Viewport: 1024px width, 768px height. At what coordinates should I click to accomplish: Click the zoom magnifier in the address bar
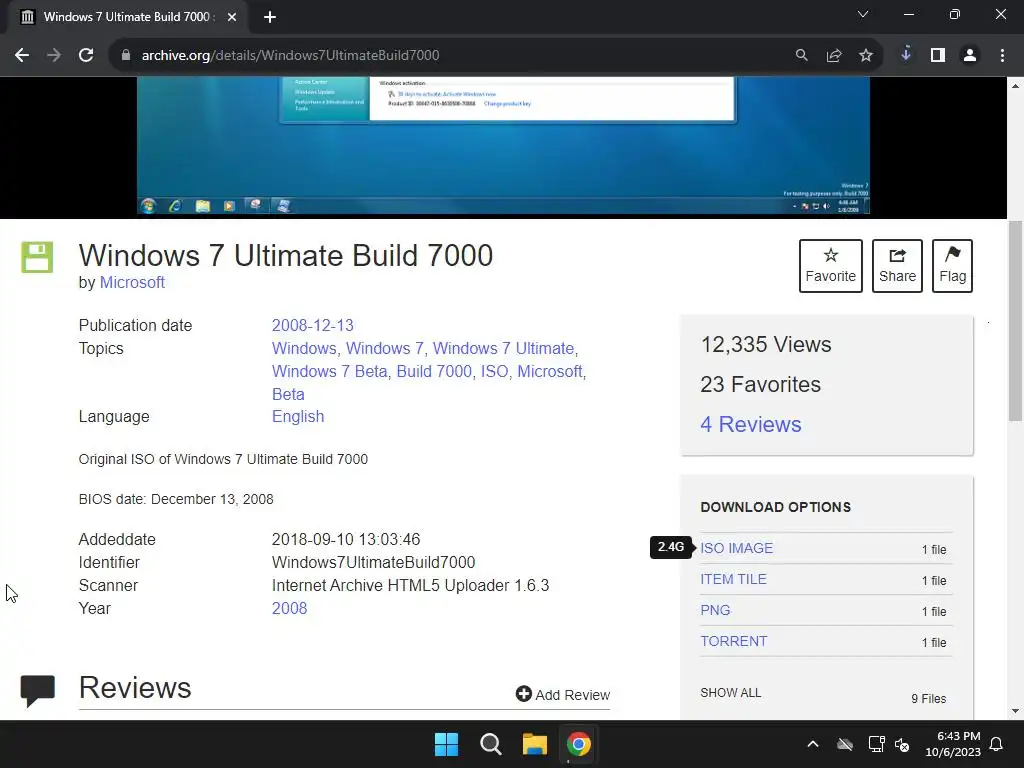coord(801,56)
